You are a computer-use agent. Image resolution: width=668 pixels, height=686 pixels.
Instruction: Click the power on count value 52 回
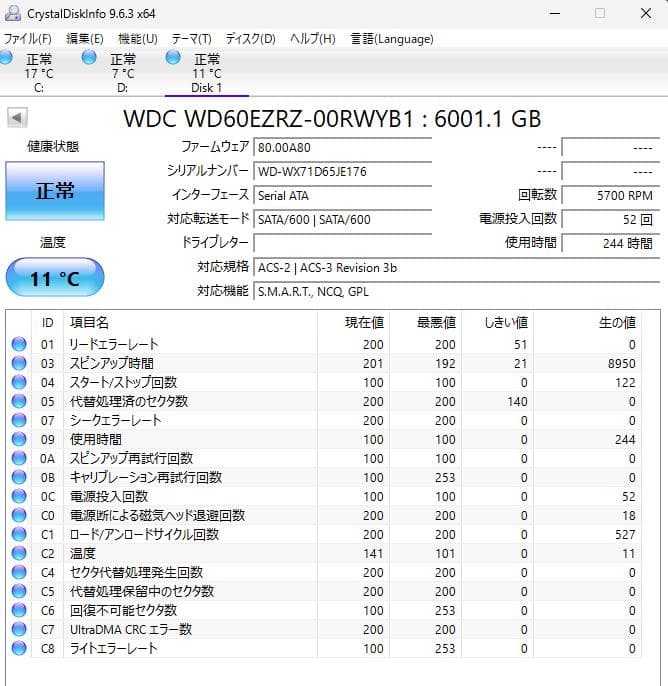[x=611, y=220]
